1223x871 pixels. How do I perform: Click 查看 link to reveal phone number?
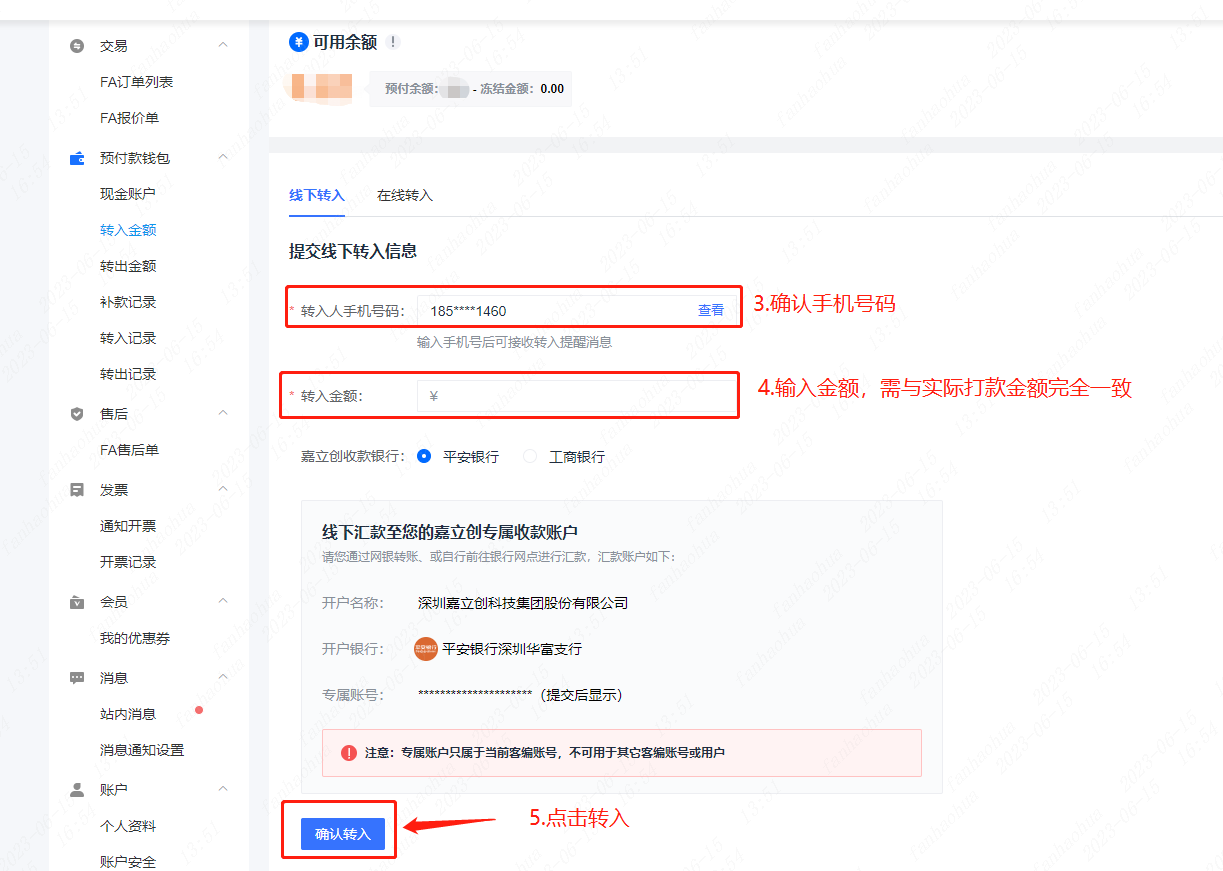(x=710, y=311)
